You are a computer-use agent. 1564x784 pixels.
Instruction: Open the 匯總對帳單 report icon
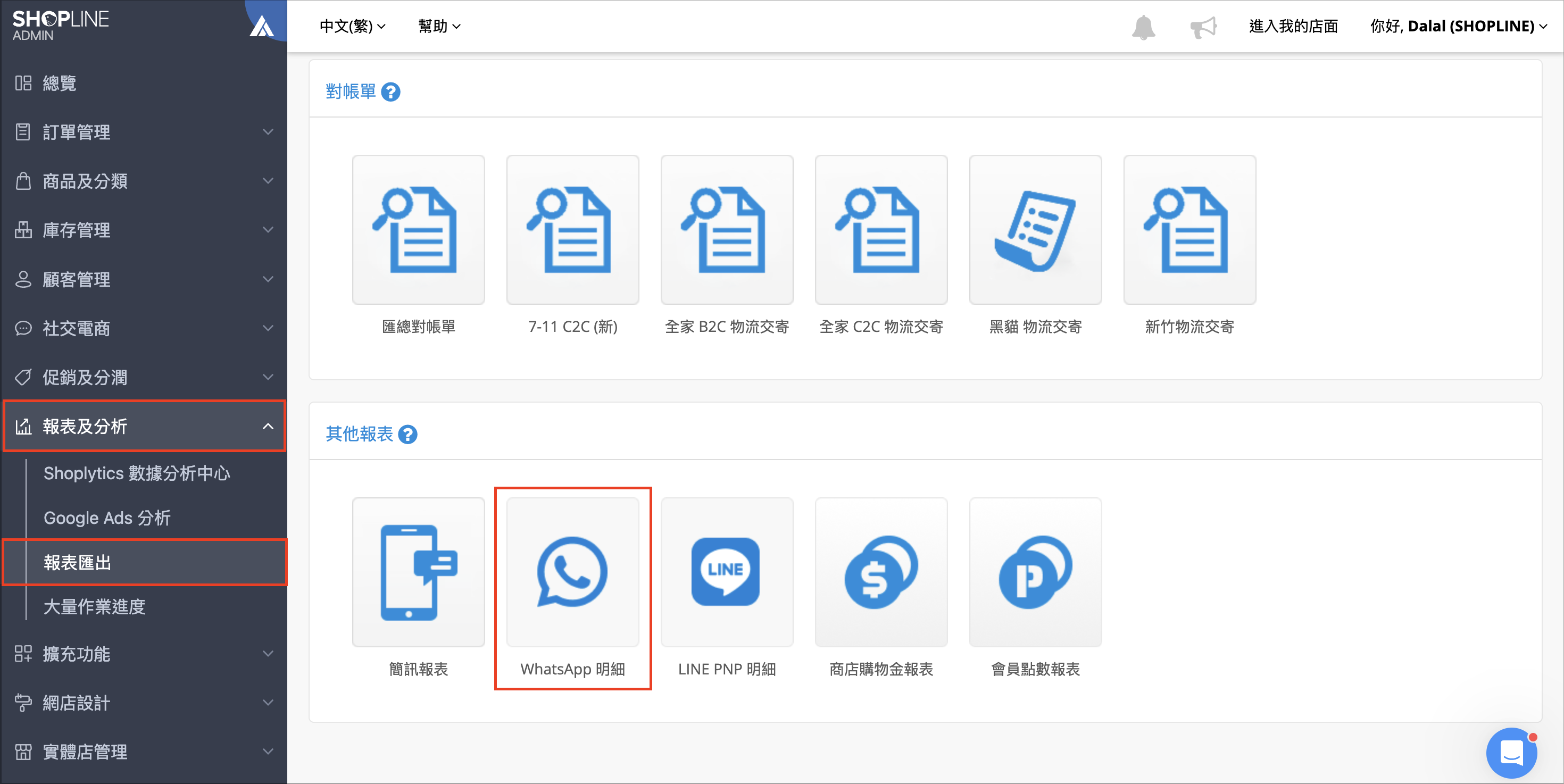tap(418, 229)
